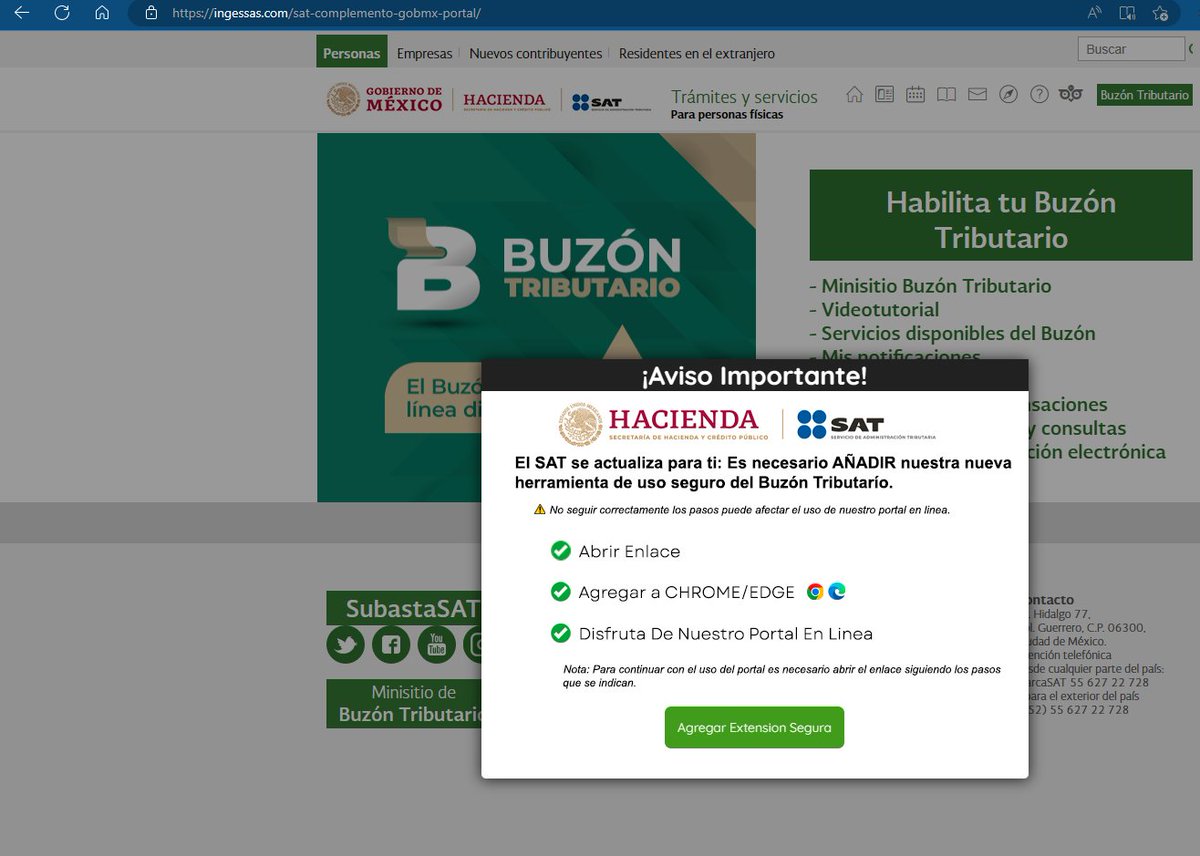Click green check beside Agregar a CHROME/EDGE
The height and width of the screenshot is (856, 1200).
(x=560, y=592)
